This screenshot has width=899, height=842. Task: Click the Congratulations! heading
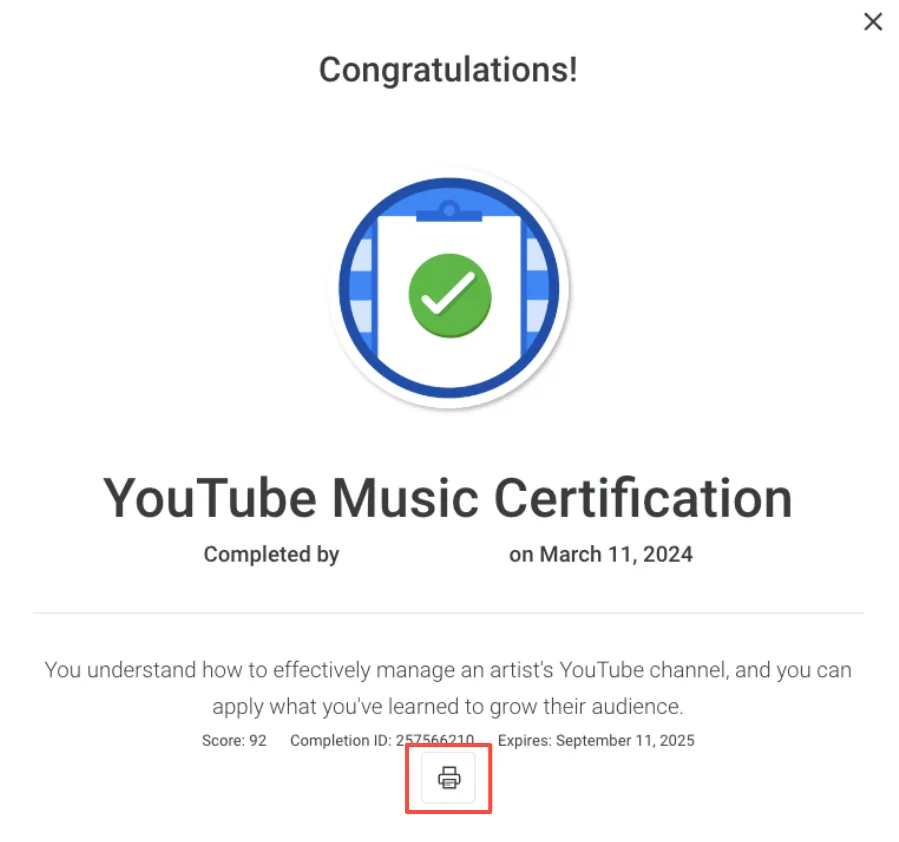point(448,70)
